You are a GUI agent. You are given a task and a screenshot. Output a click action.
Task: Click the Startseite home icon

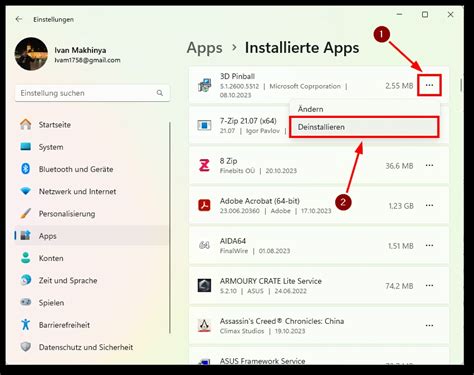click(26, 124)
